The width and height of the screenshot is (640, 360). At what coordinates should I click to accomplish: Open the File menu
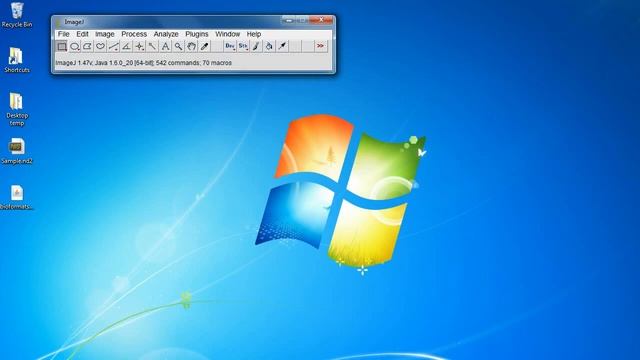[64, 34]
